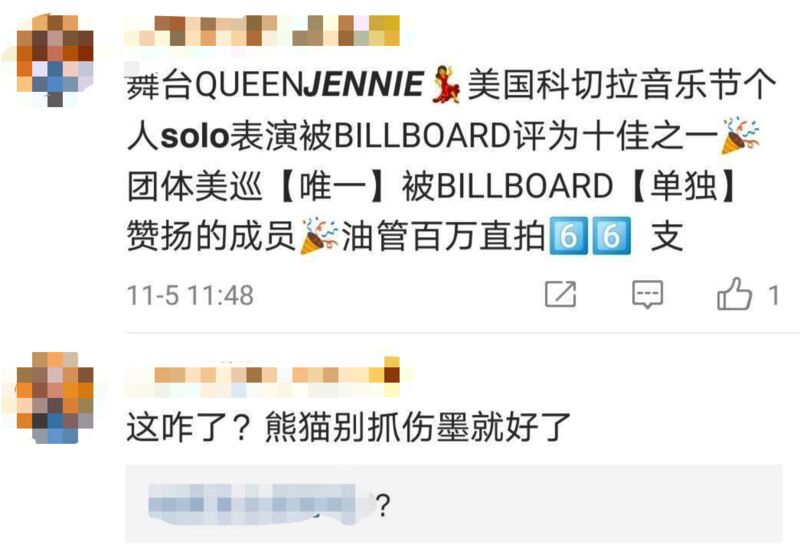
Task: Select the 舞台QUEENJENNIE comment text
Action: [x=452, y=160]
